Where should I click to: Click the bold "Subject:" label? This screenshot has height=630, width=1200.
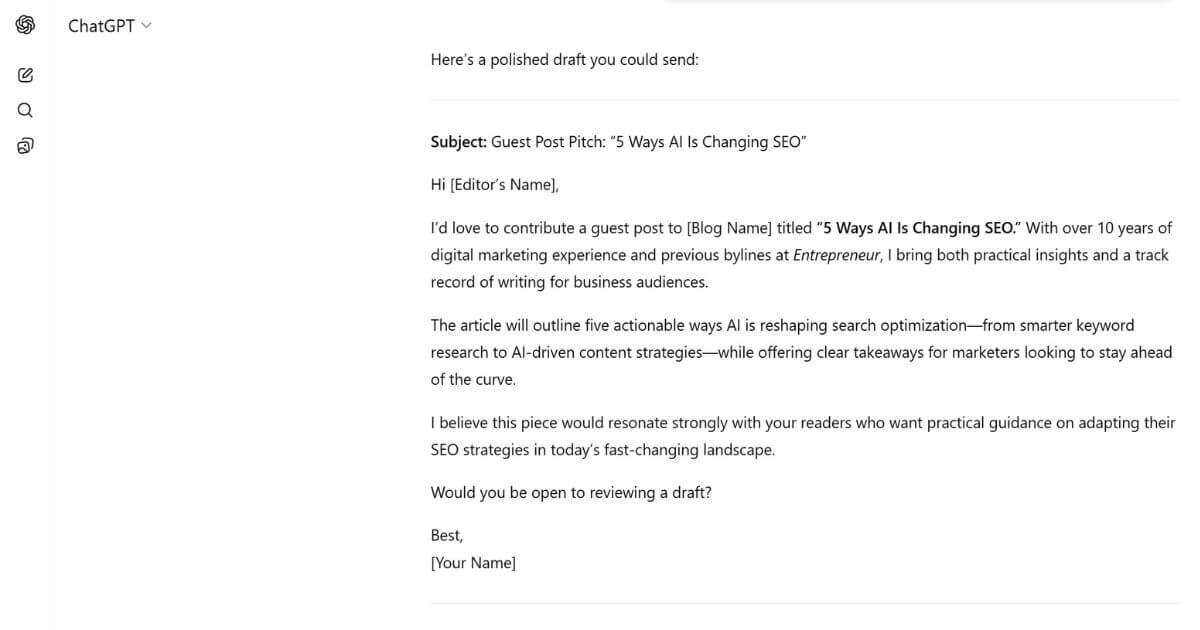click(458, 141)
